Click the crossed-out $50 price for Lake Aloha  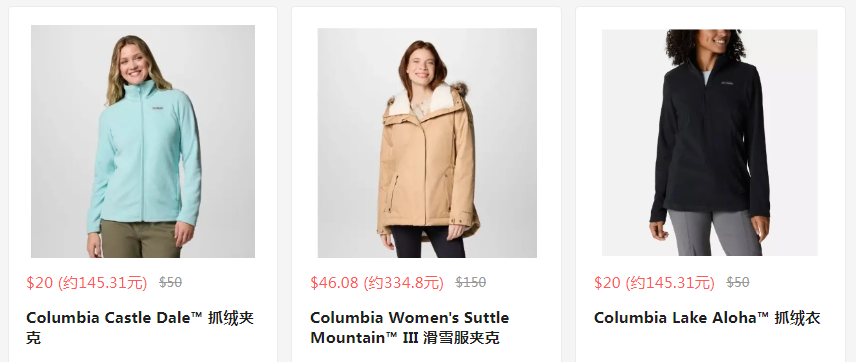(x=738, y=283)
